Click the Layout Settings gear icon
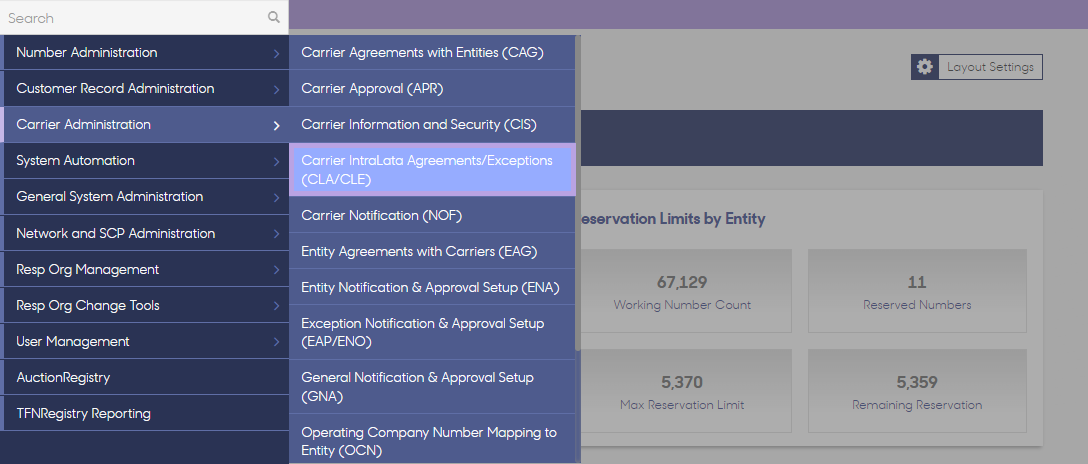 (x=925, y=67)
